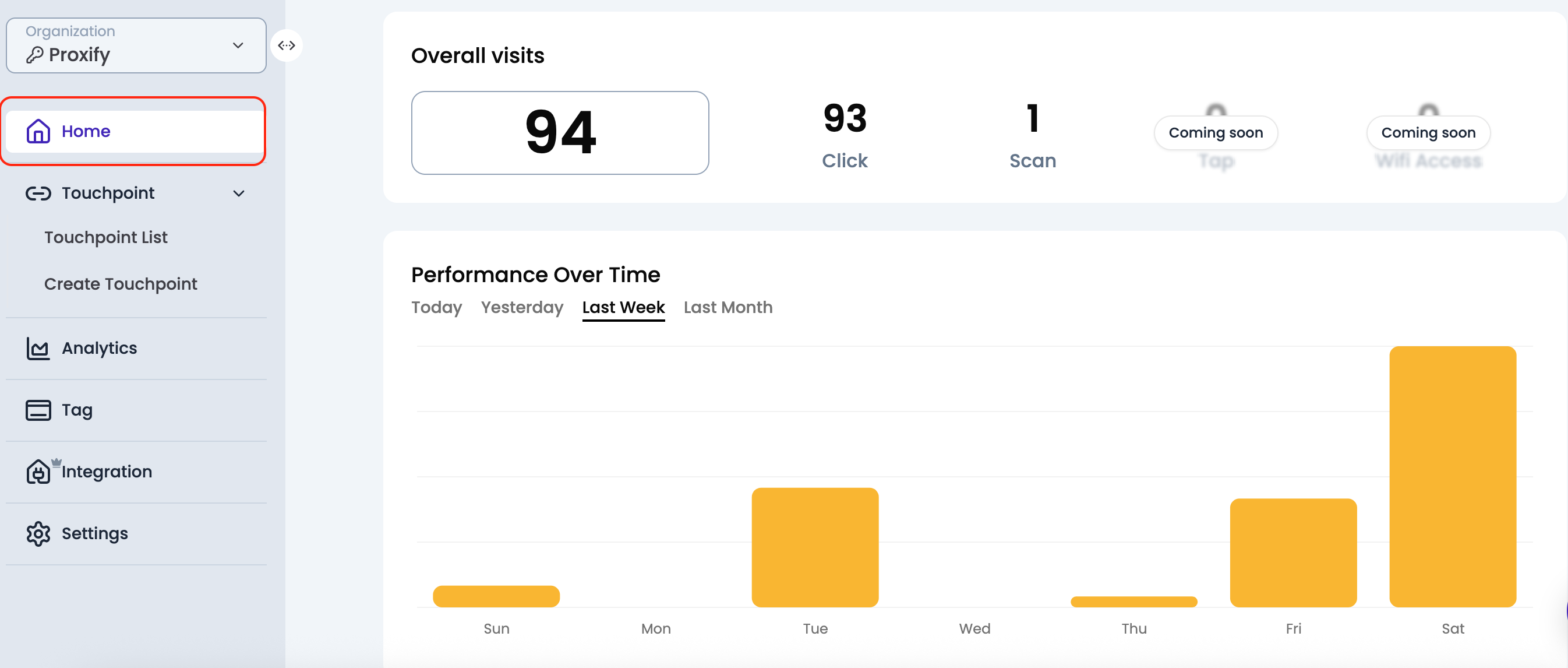Switch to the Today performance view
Screen dimensions: 1568x668
[x=436, y=307]
